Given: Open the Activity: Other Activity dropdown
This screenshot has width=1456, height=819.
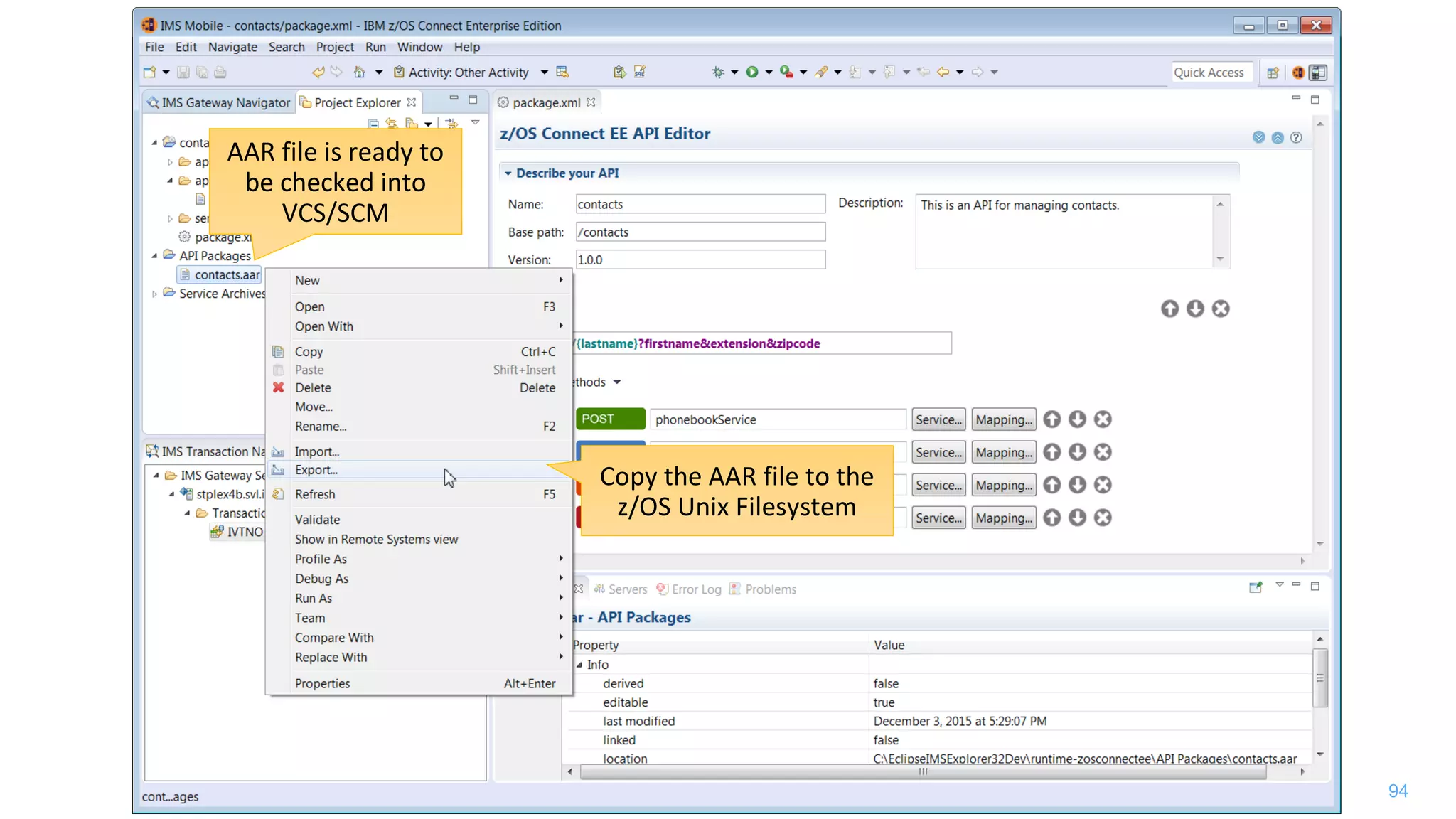Looking at the screenshot, I should tap(544, 72).
